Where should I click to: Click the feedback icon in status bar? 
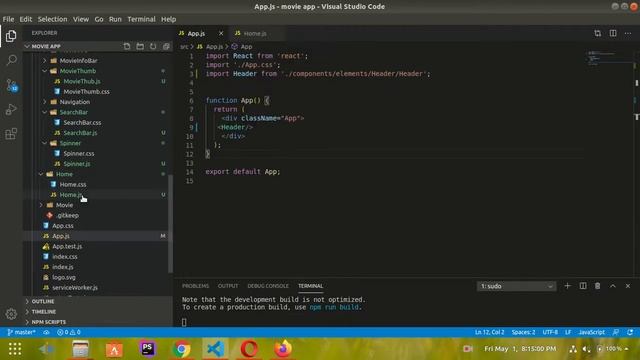point(616,332)
